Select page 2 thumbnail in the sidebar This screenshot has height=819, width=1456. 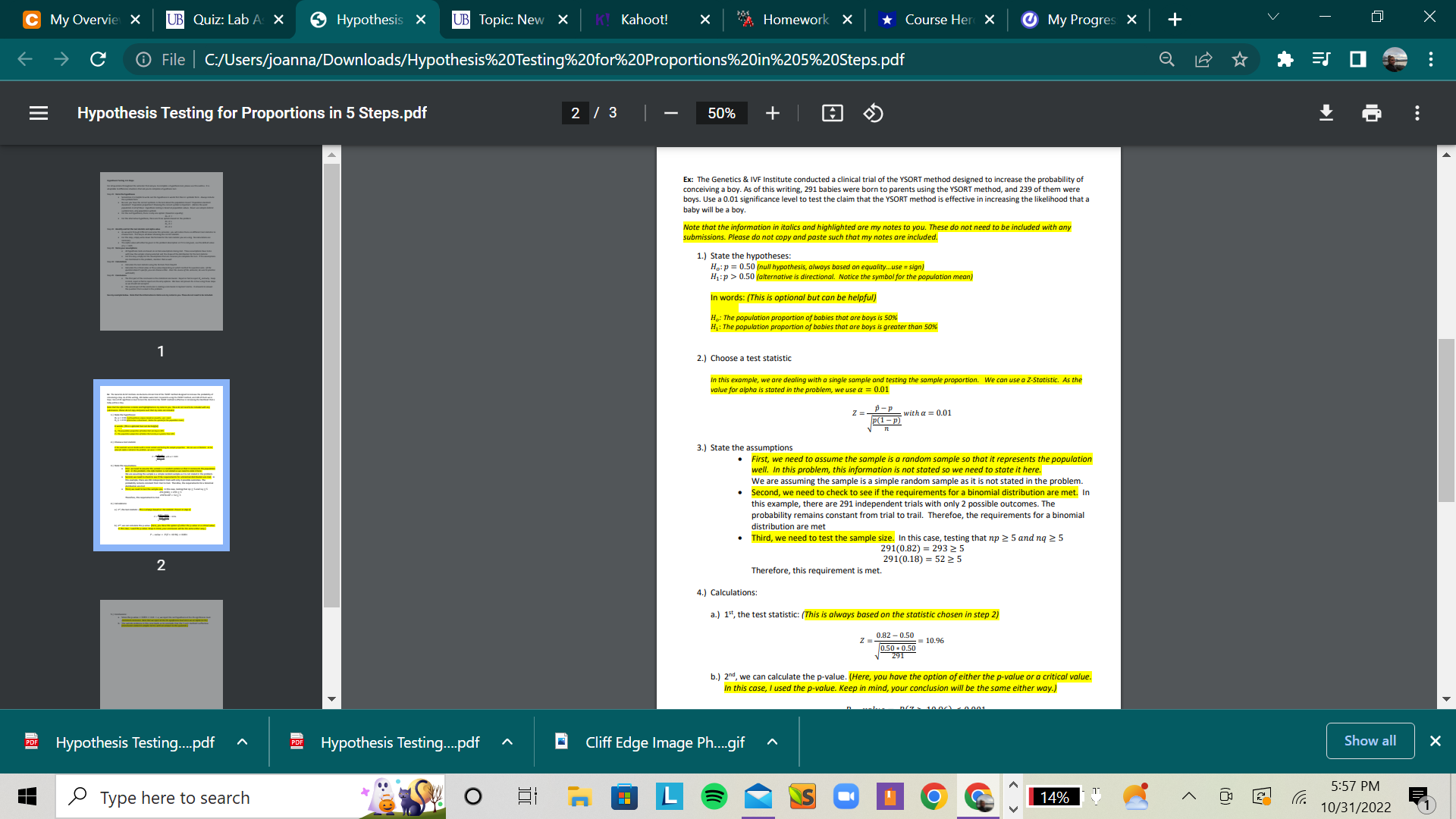[x=162, y=465]
